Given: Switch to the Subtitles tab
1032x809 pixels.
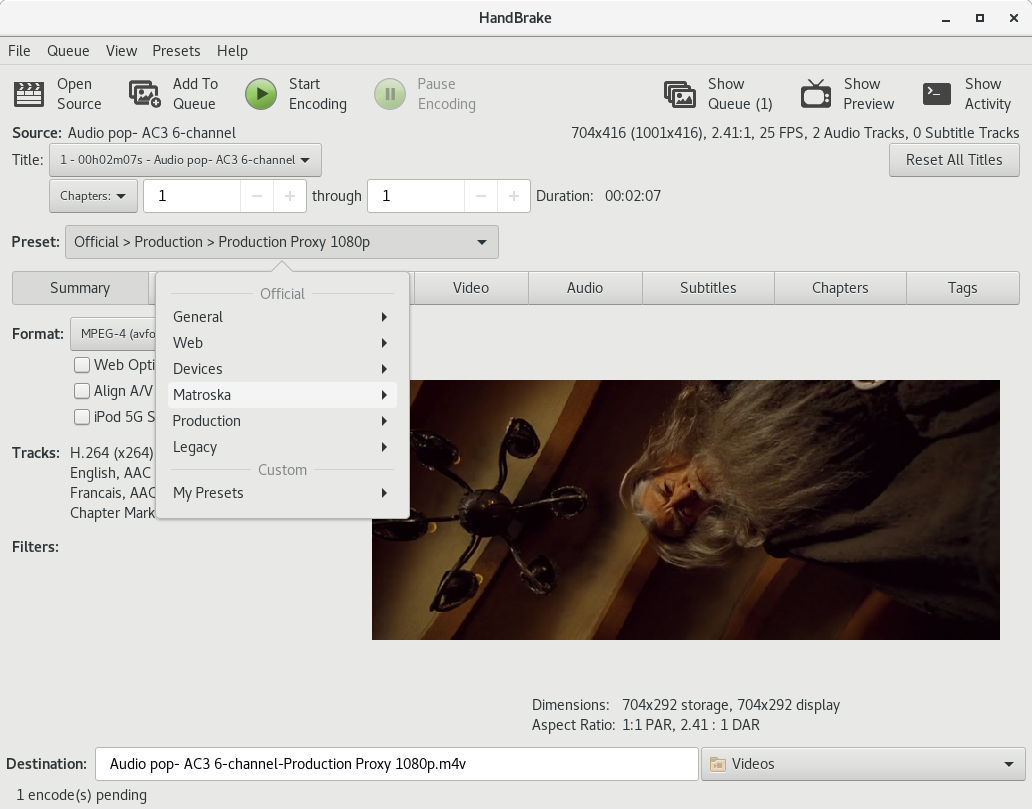Looking at the screenshot, I should click(x=708, y=288).
